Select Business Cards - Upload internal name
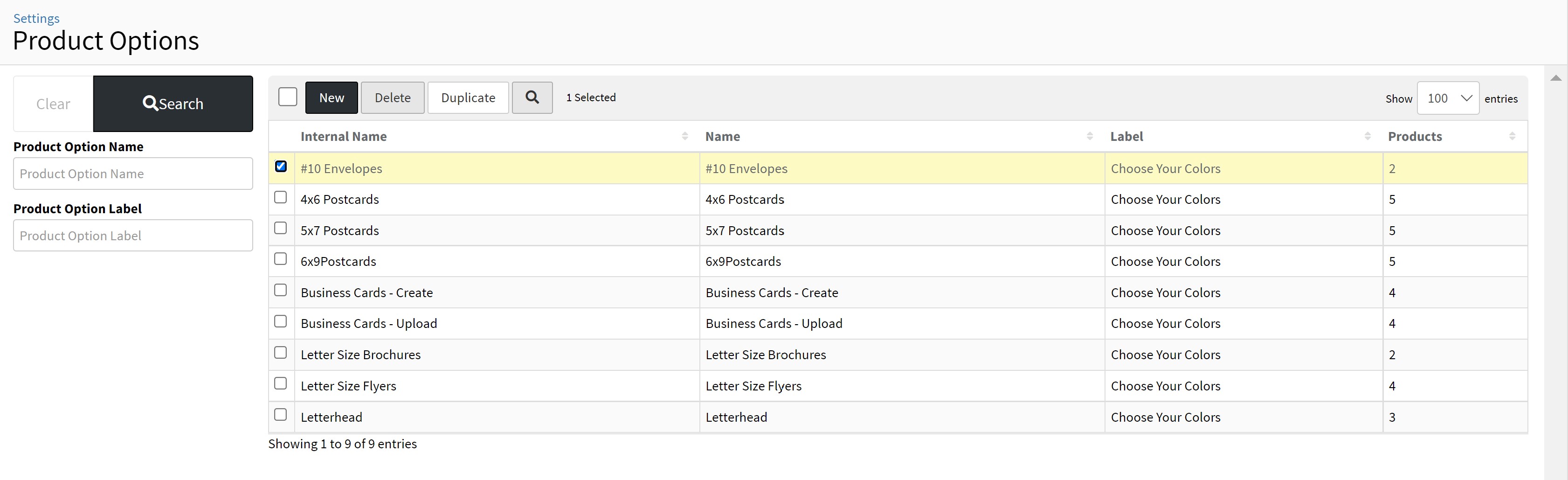Viewport: 1568px width, 480px height. click(369, 323)
